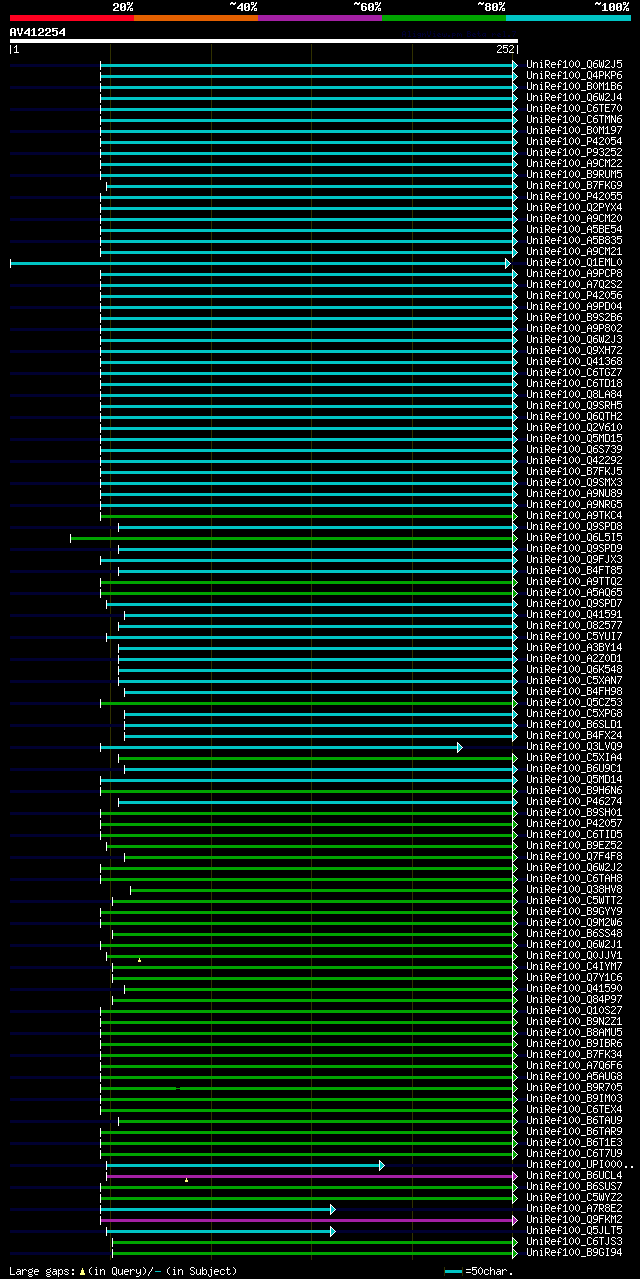Click the label UniRef100_Q38HV8

click(x=574, y=889)
